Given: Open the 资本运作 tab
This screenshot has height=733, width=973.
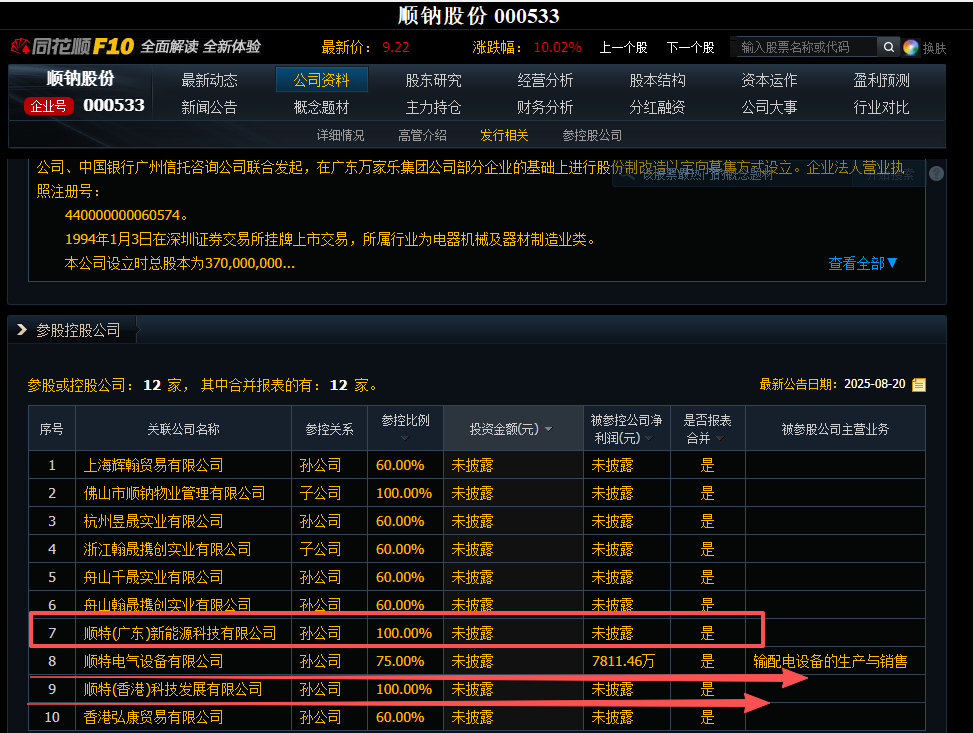Looking at the screenshot, I should point(769,80).
